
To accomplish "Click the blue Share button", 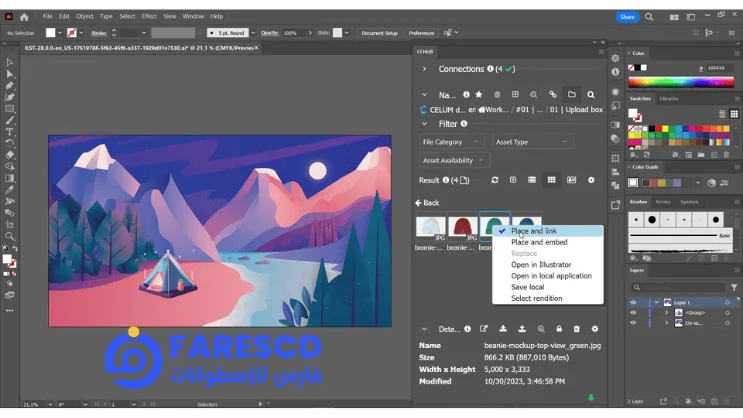I will tap(627, 17).
